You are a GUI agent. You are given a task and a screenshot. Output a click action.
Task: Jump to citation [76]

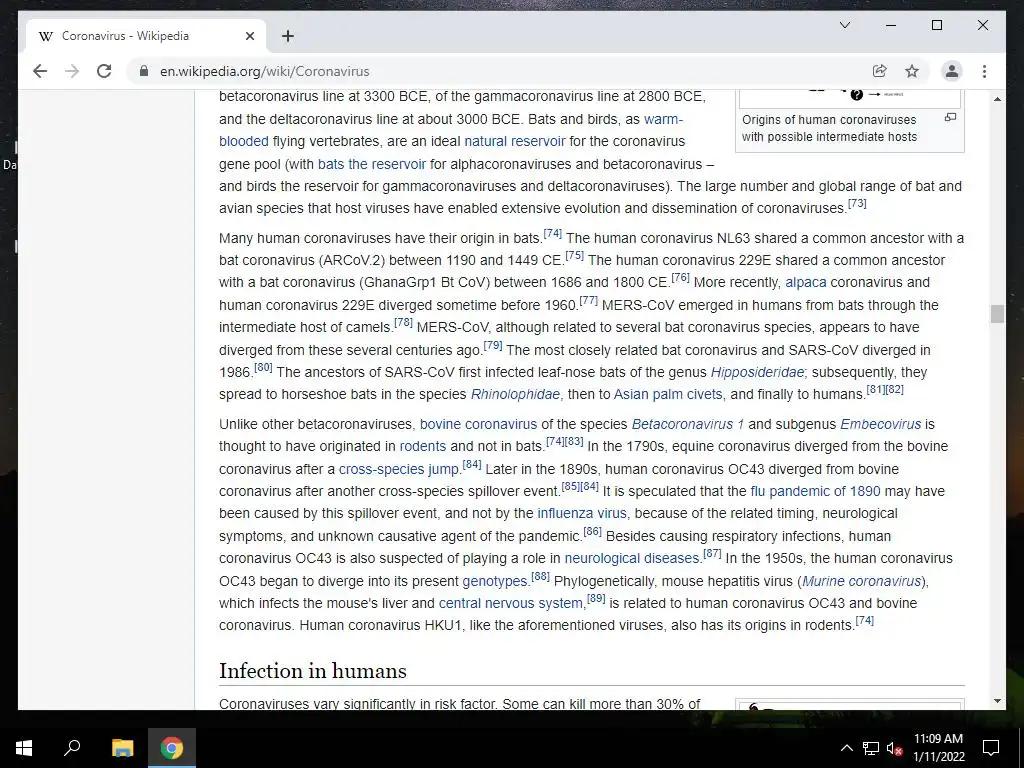pos(680,278)
